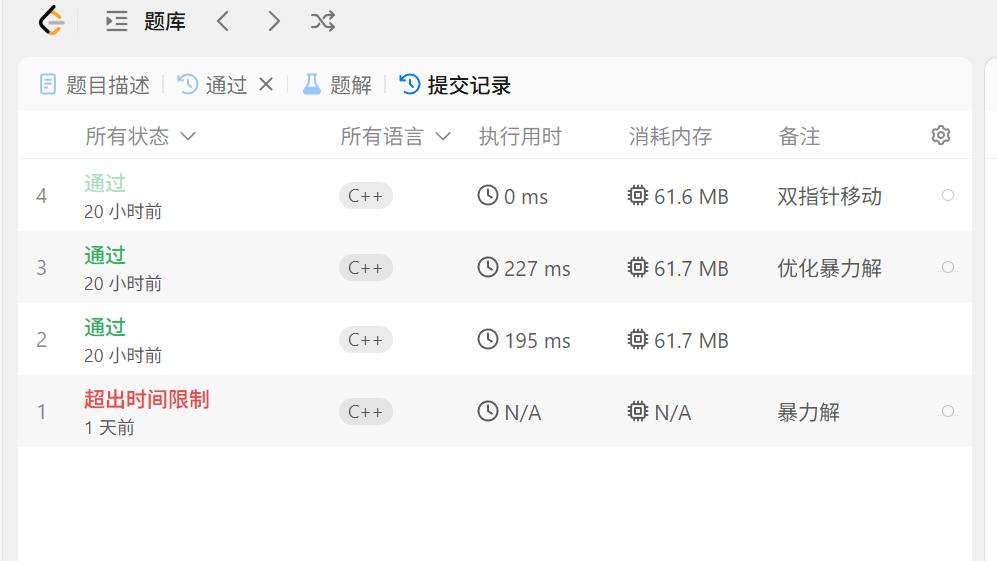Pick a random problem shuffle icon
Image resolution: width=997 pixels, height=561 pixels.
click(x=323, y=21)
